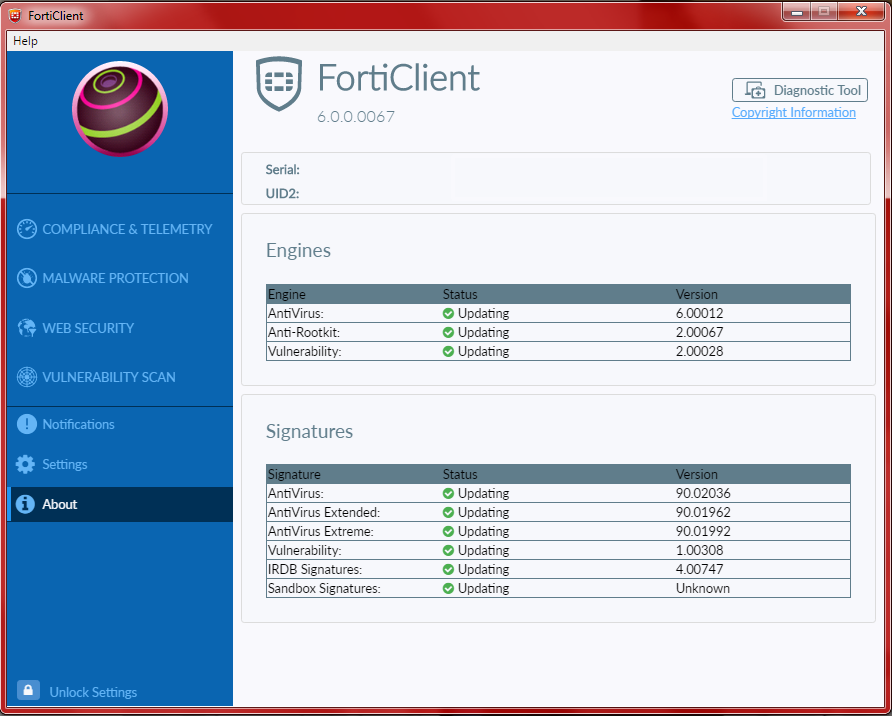892x716 pixels.
Task: Open the Help menu
Action: pos(26,41)
